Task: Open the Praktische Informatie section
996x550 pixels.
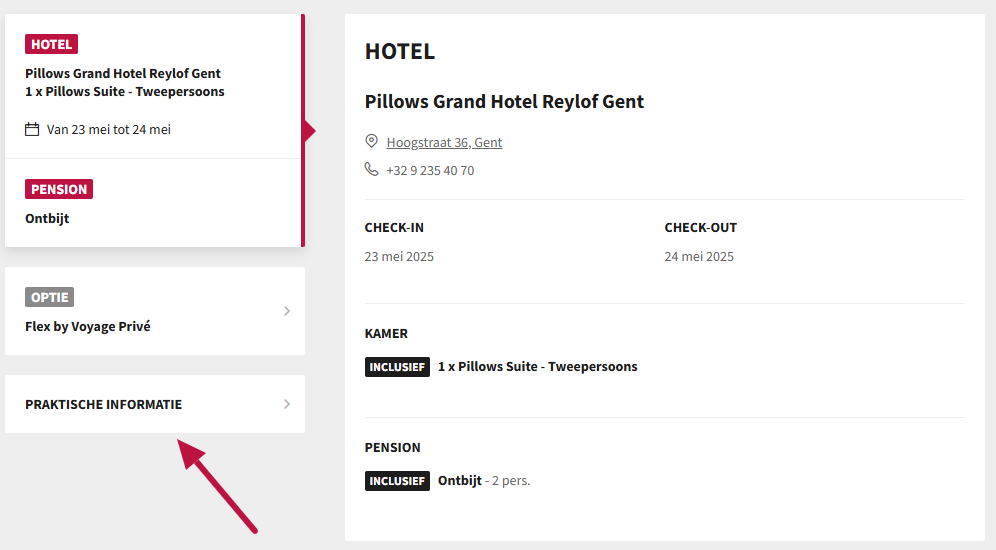Action: (104, 405)
